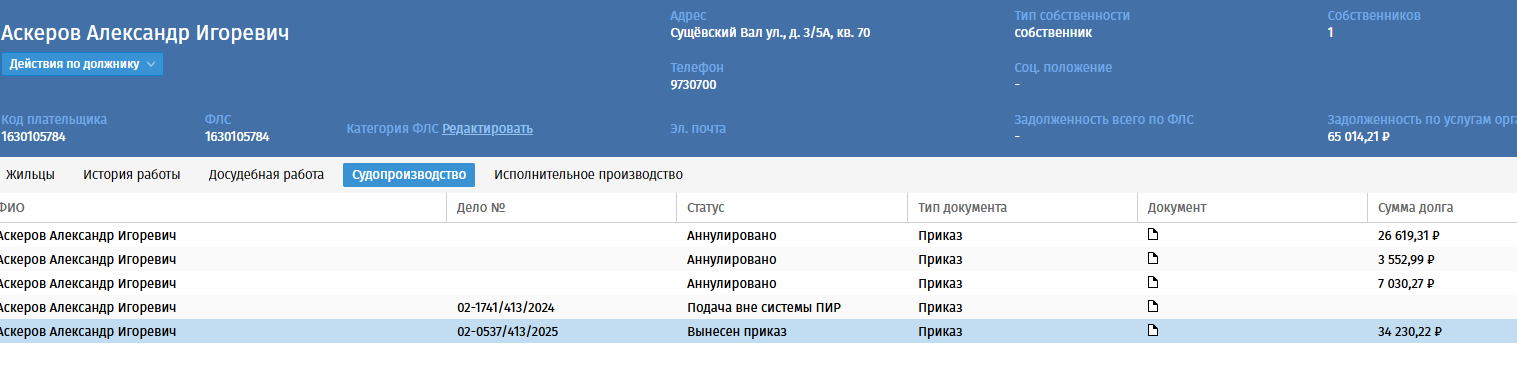This screenshot has height=387, width=1517.
Task: Click debt total 65 014,21 ₽
Action: (x=1358, y=137)
